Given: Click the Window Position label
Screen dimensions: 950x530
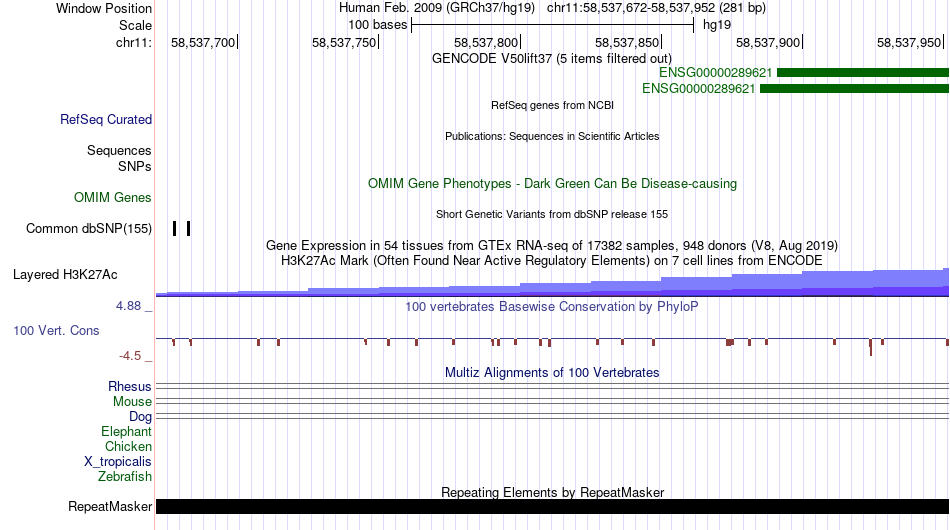Looking at the screenshot, I should click(104, 8).
